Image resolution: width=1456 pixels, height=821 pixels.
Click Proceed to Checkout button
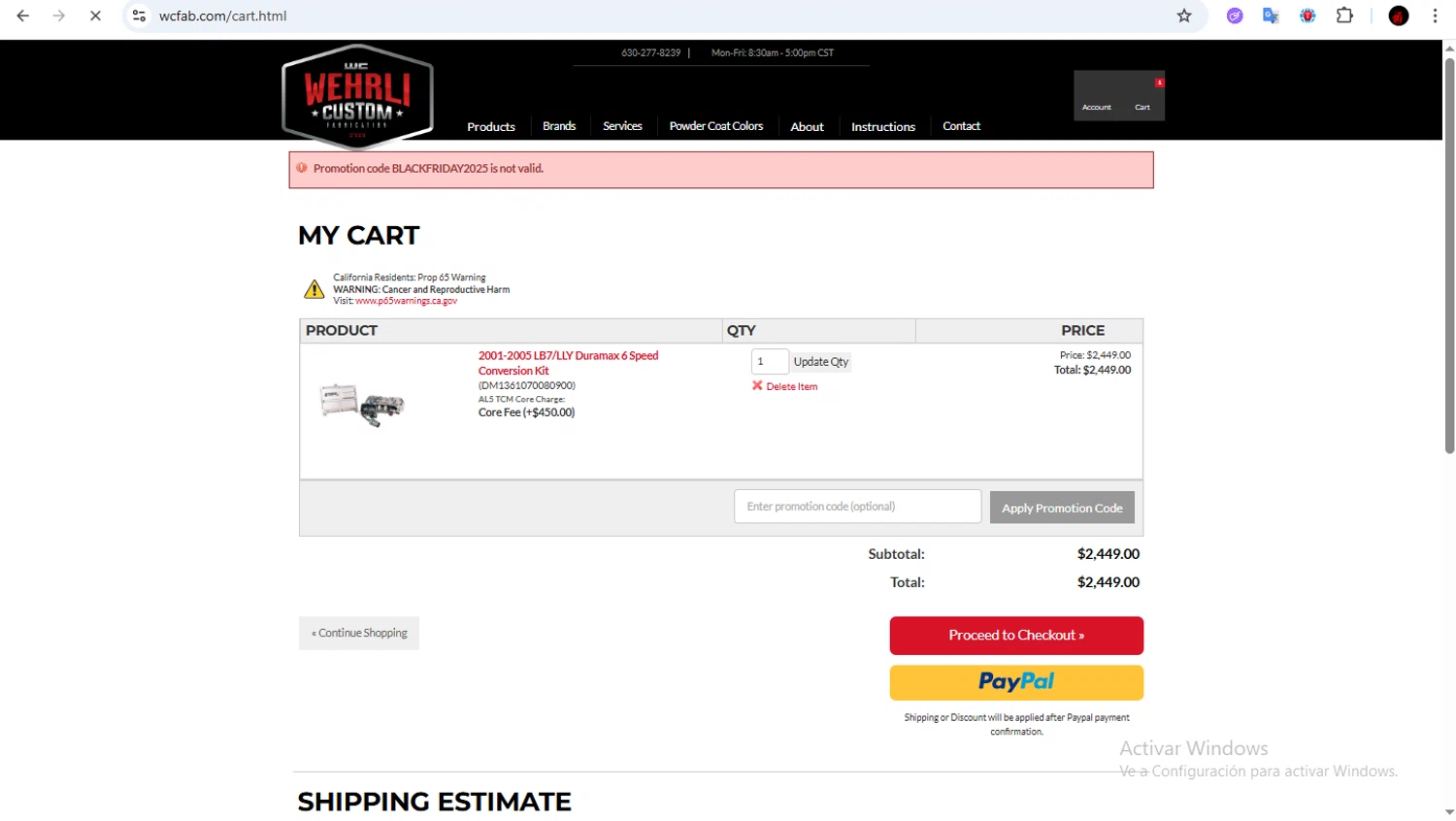(x=1016, y=636)
